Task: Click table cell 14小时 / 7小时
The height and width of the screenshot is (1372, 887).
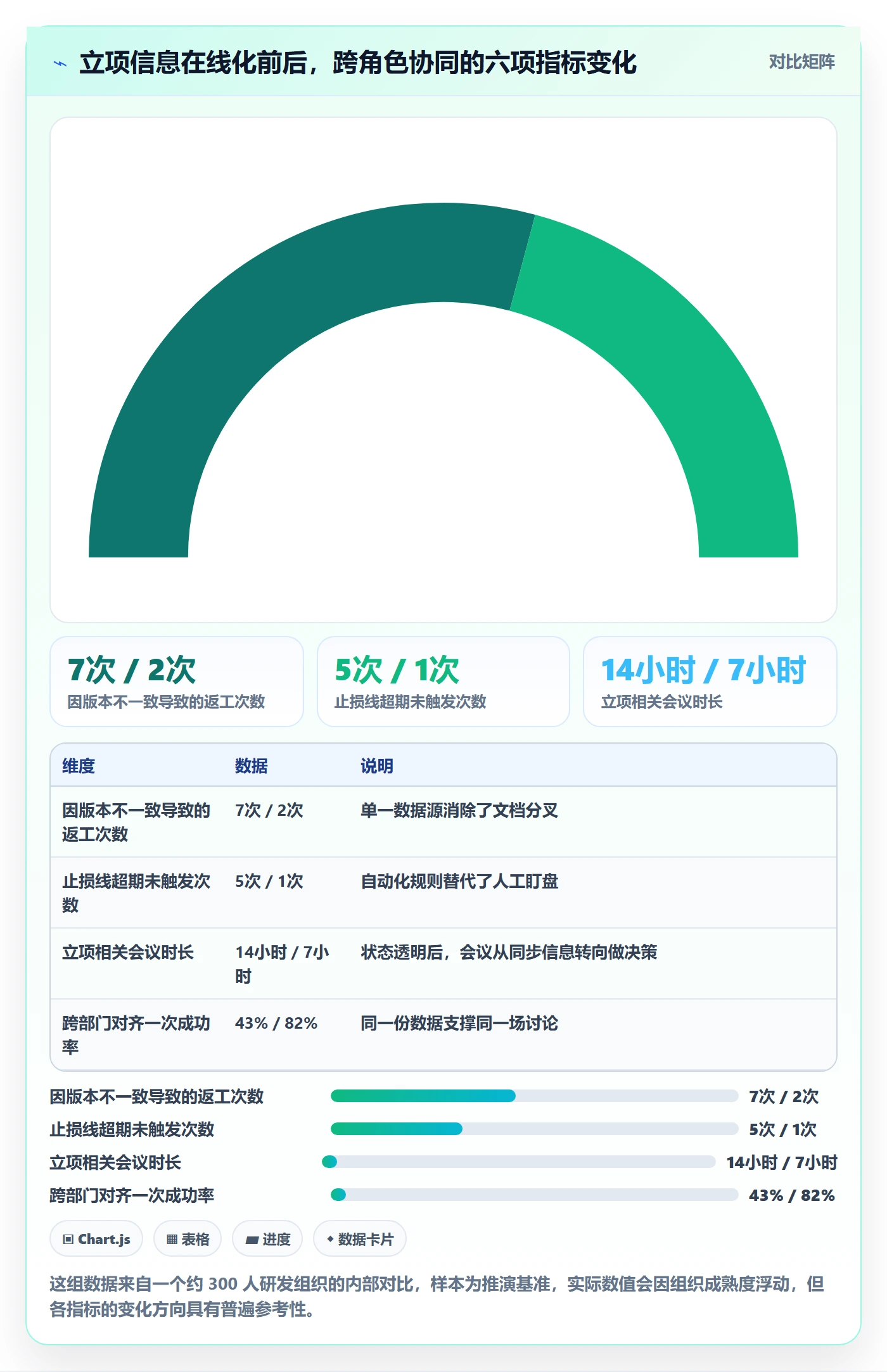Action: (x=286, y=963)
